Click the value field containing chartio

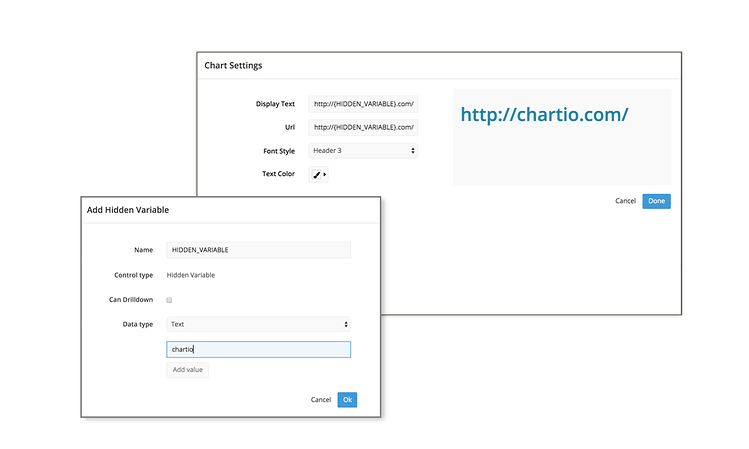pyautogui.click(x=258, y=349)
